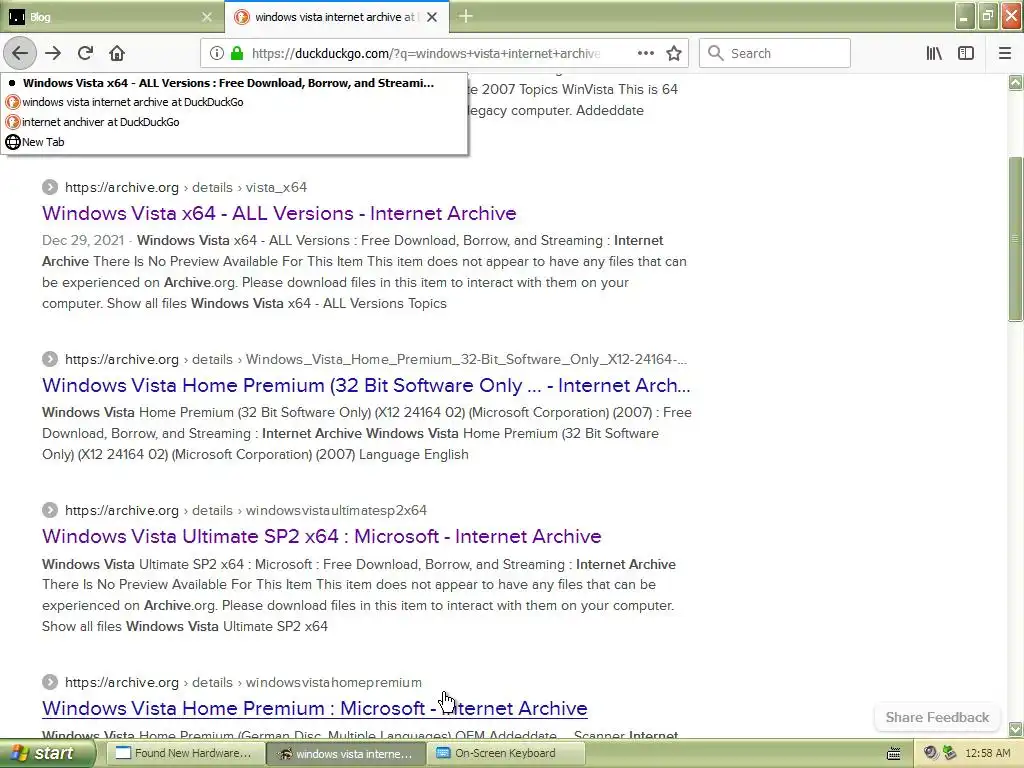The image size is (1024, 768).
Task: Select the windows vista internet archive tab
Action: click(x=336, y=17)
